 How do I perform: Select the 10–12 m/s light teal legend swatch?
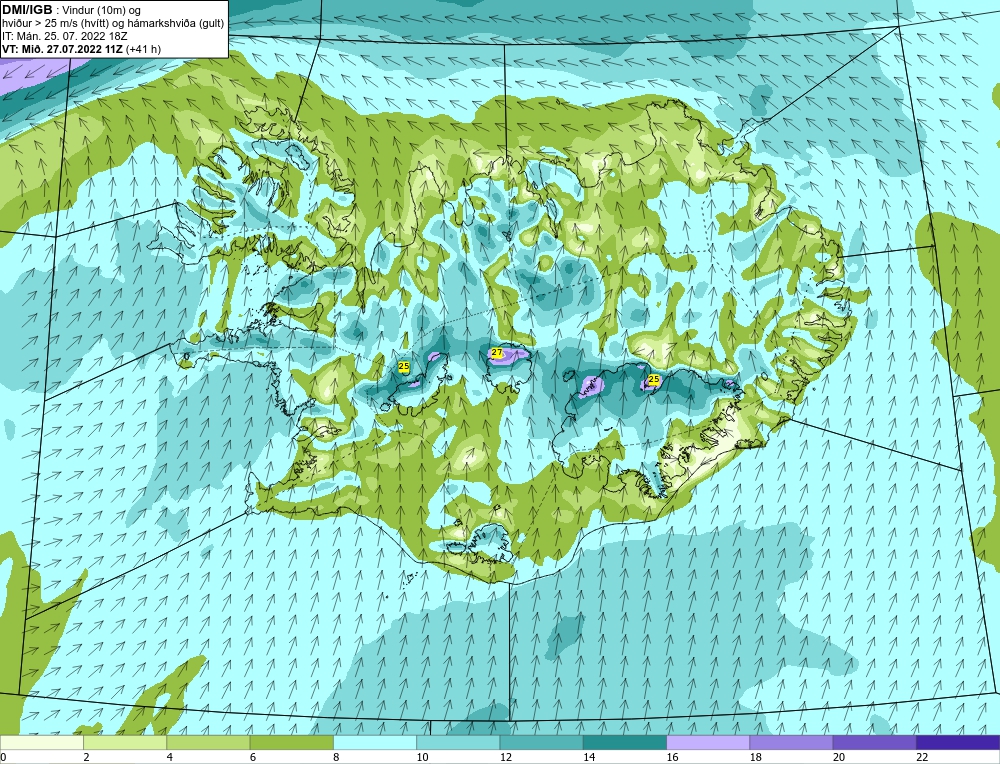pyautogui.click(x=458, y=742)
